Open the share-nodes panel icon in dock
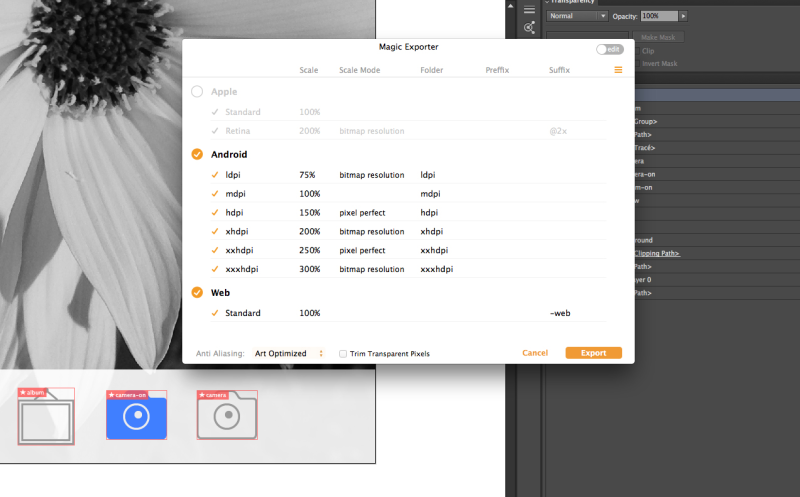Screen dimensions: 800x497 [529, 28]
